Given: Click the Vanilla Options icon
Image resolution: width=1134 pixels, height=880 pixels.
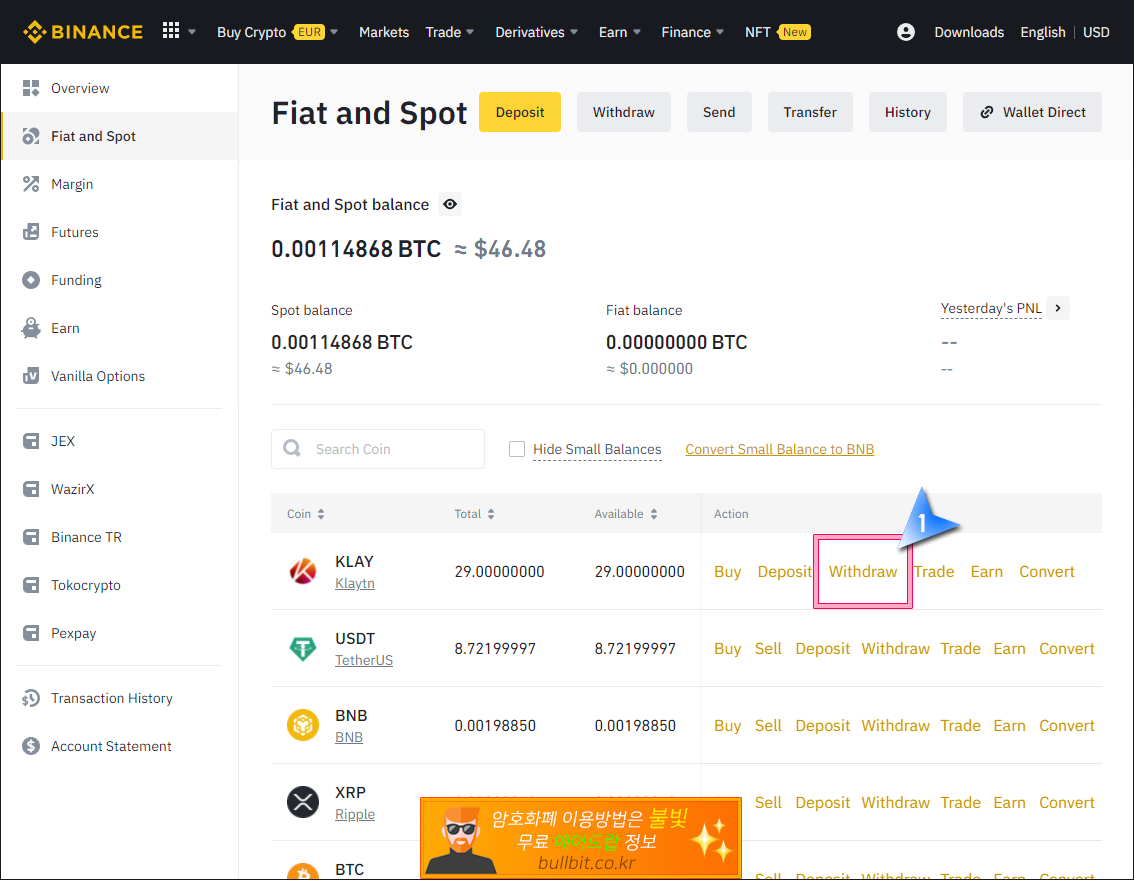Looking at the screenshot, I should 31,376.
